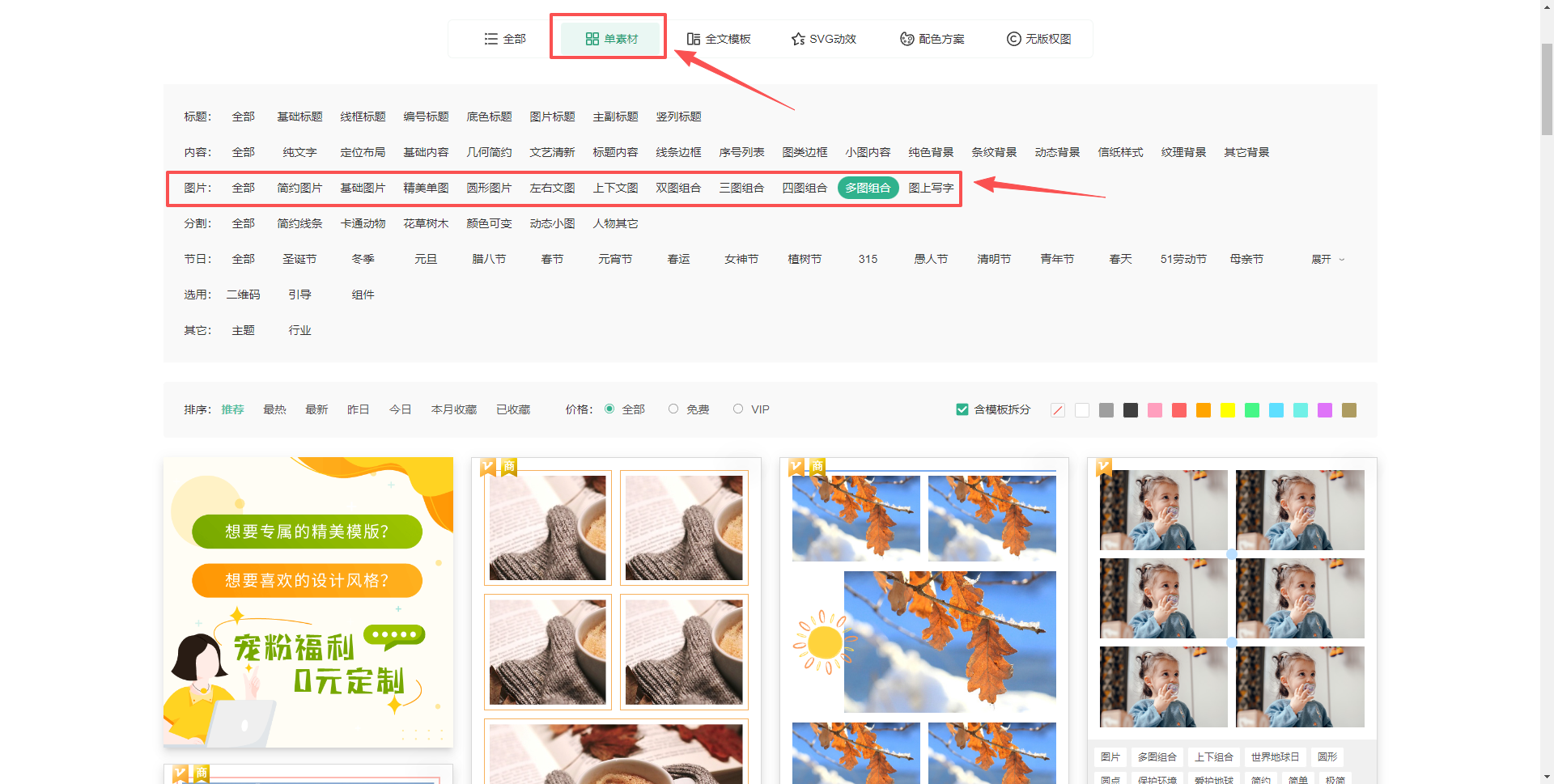Viewport: 1554px width, 784px height.
Task: Filter images by 四图组合
Action: tap(805, 188)
